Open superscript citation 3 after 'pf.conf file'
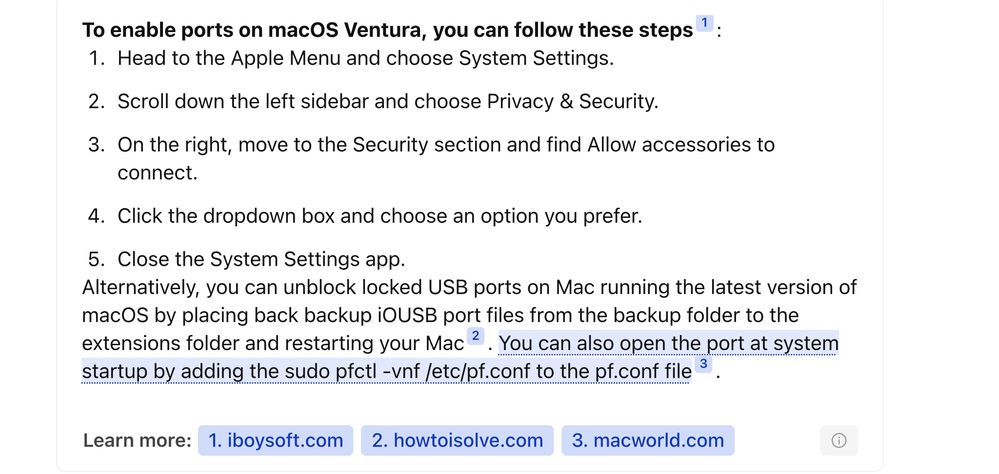 pos(704,365)
